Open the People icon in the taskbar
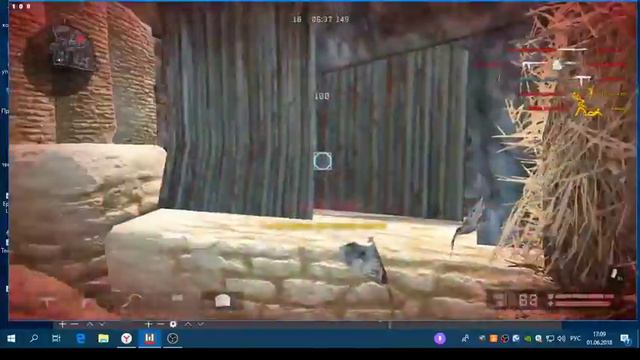This screenshot has width=640, height=360. point(465,338)
